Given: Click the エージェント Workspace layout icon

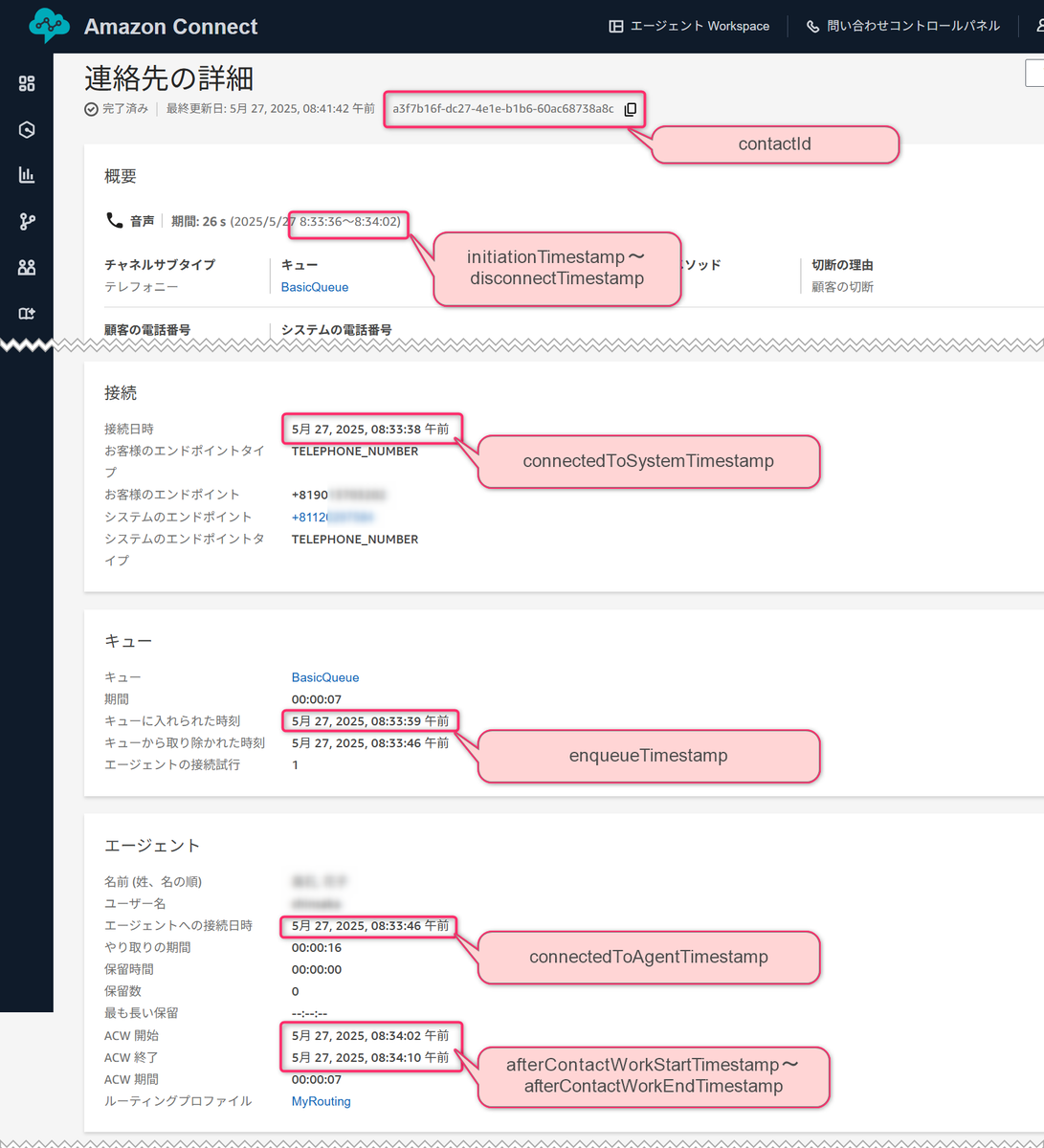Looking at the screenshot, I should pyautogui.click(x=616, y=27).
